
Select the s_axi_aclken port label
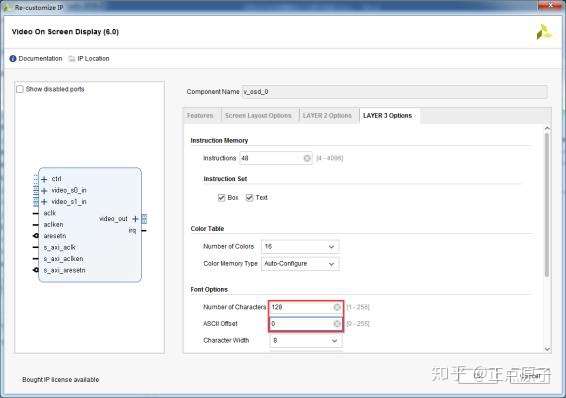63,259
